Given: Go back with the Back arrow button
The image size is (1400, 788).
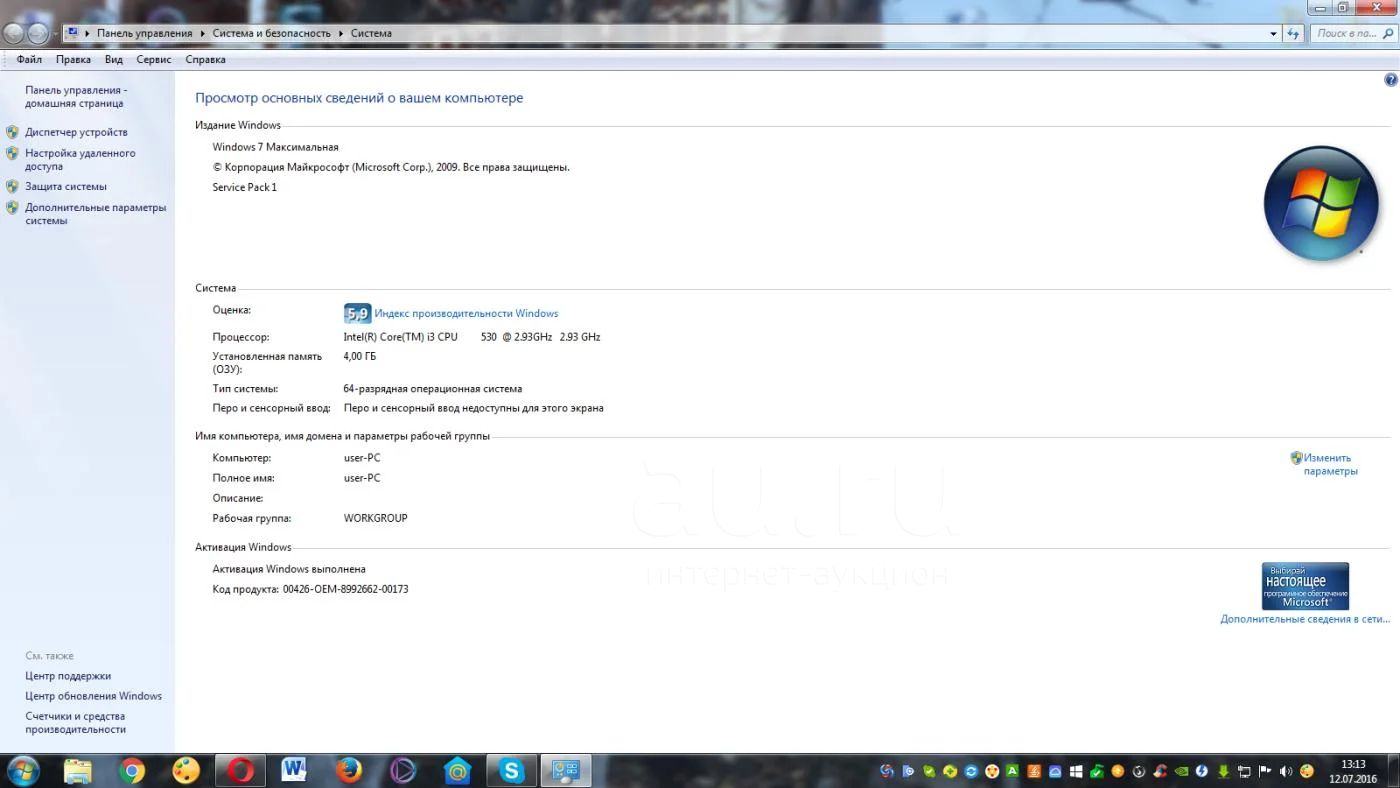Looking at the screenshot, I should (x=14, y=33).
